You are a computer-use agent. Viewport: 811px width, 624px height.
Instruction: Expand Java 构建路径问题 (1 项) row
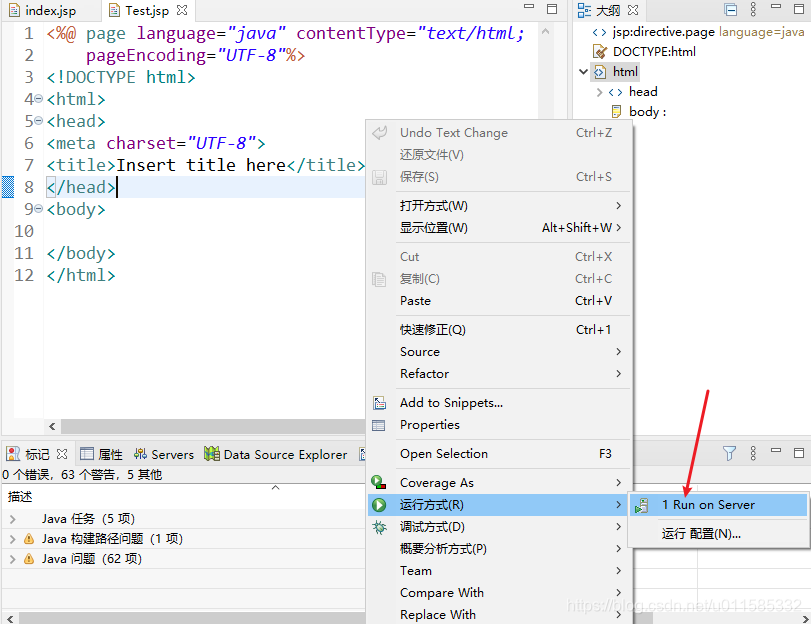[13, 539]
